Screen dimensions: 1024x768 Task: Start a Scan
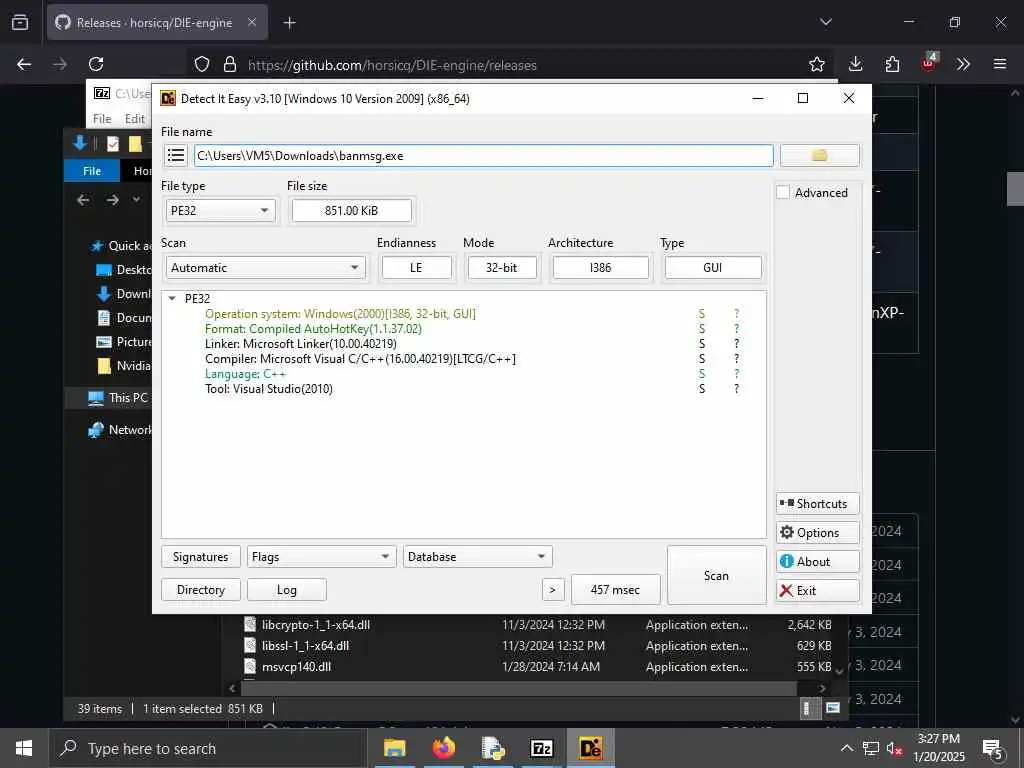[716, 575]
